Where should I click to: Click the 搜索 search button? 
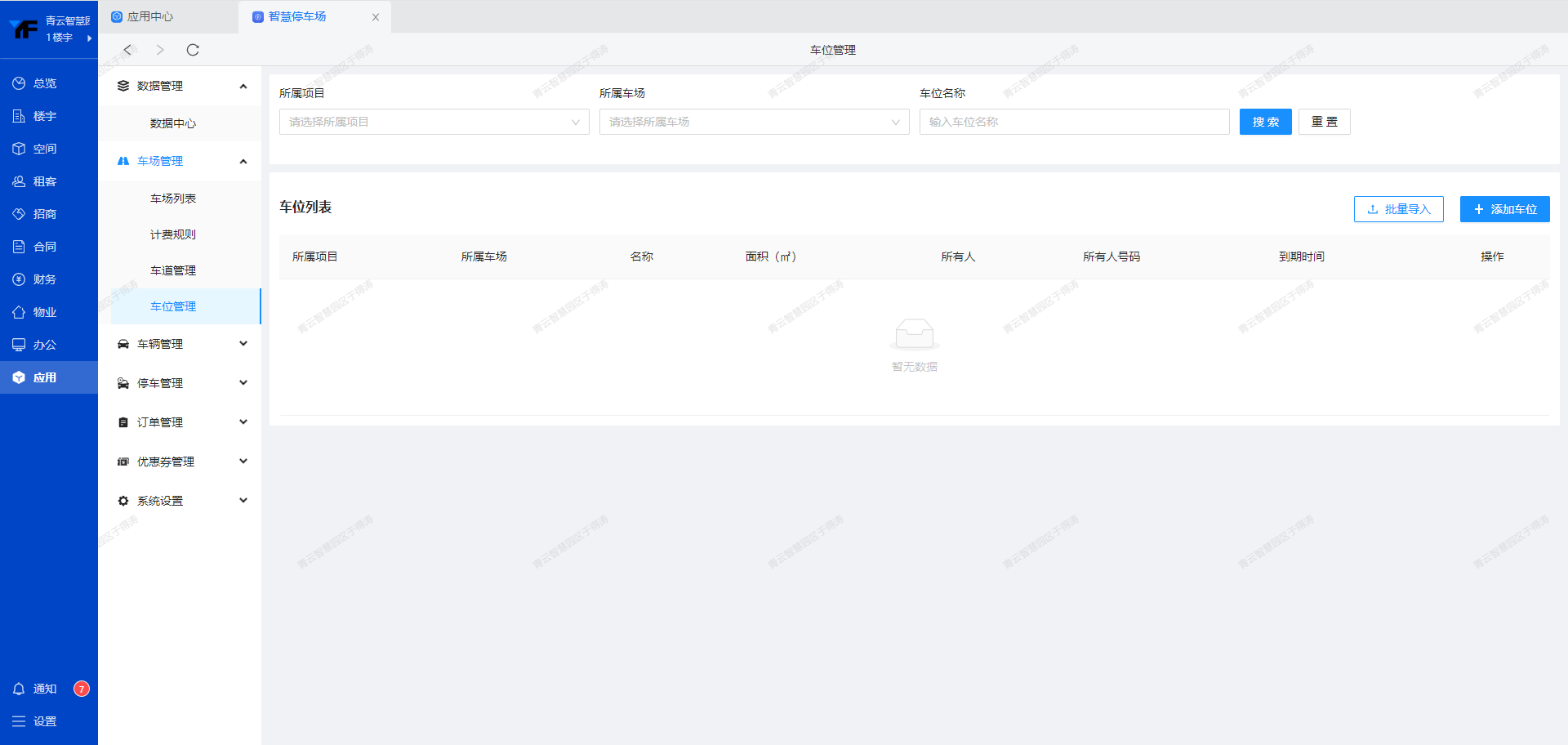pos(1265,122)
